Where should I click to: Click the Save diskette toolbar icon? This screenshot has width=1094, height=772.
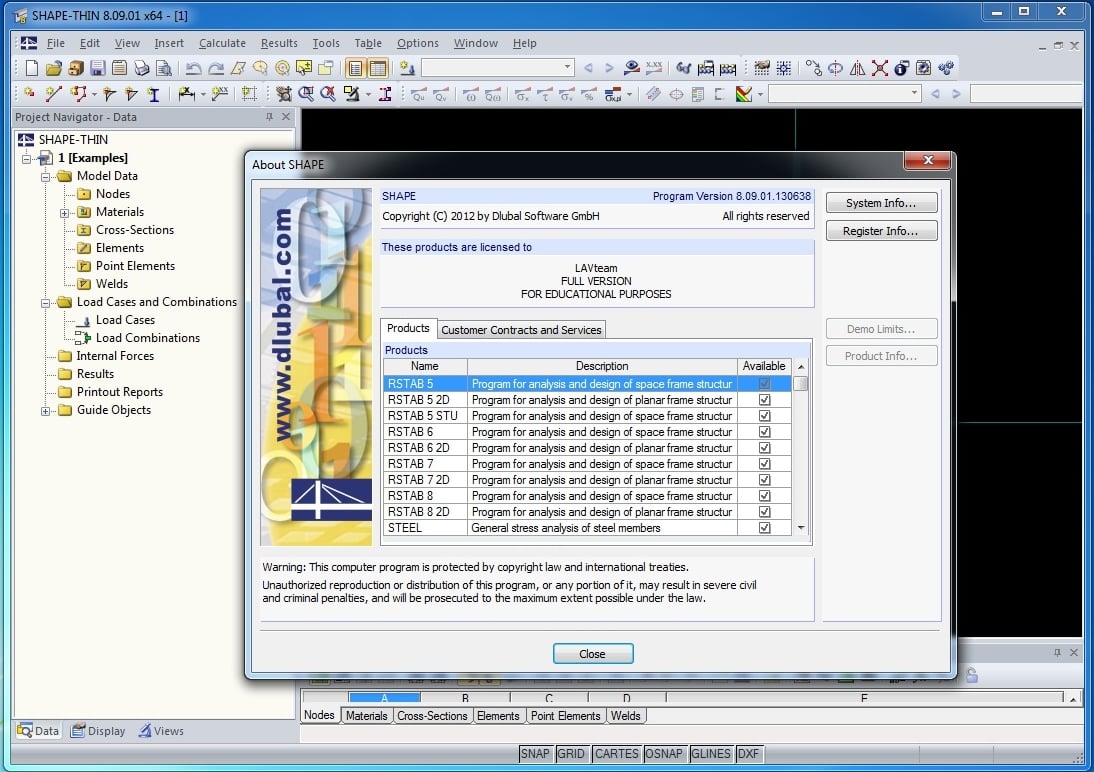coord(97,68)
